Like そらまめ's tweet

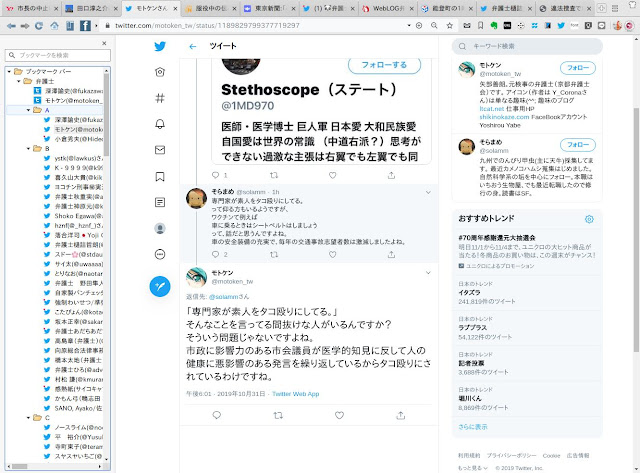(333, 254)
